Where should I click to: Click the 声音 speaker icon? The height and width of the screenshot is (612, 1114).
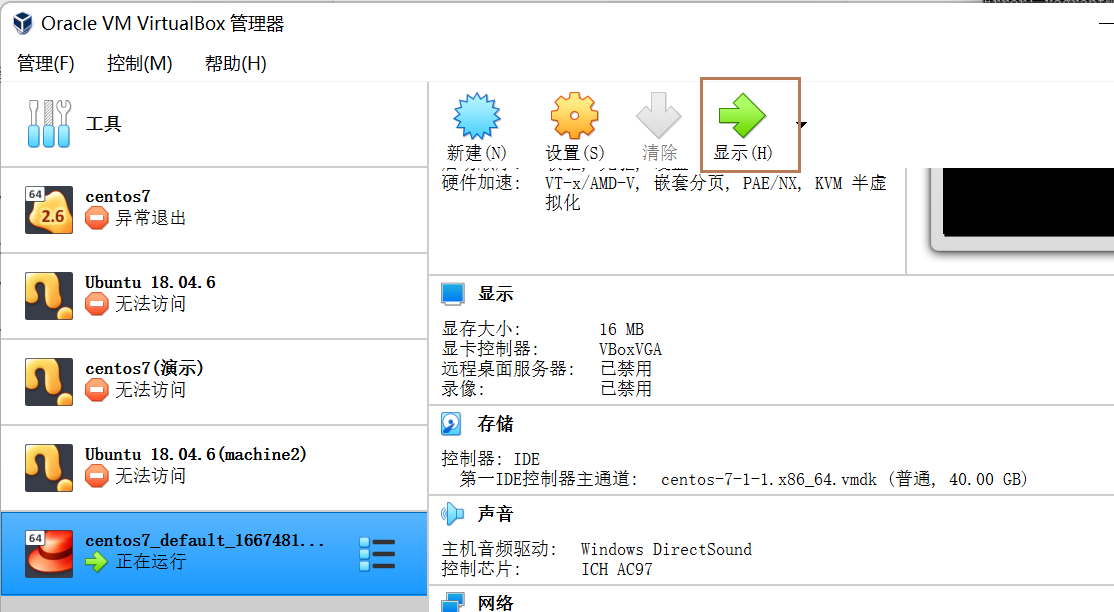452,513
